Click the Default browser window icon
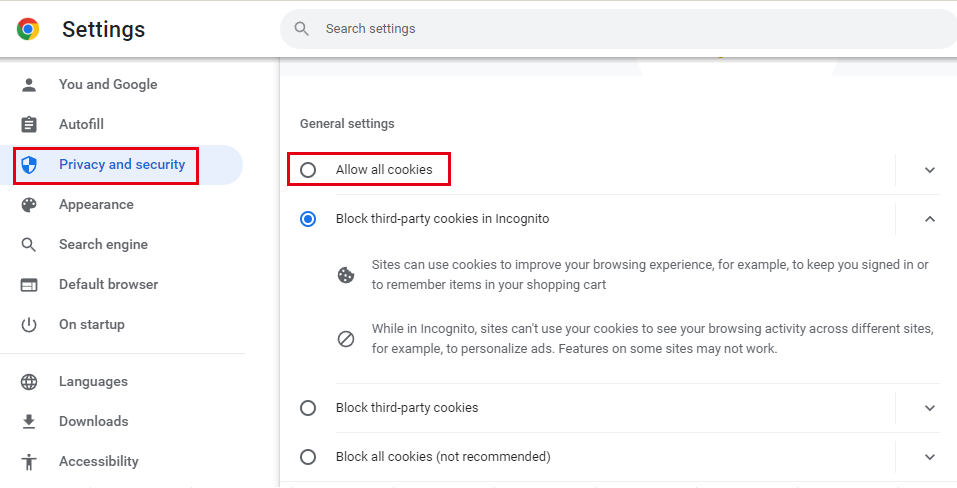 [x=29, y=285]
